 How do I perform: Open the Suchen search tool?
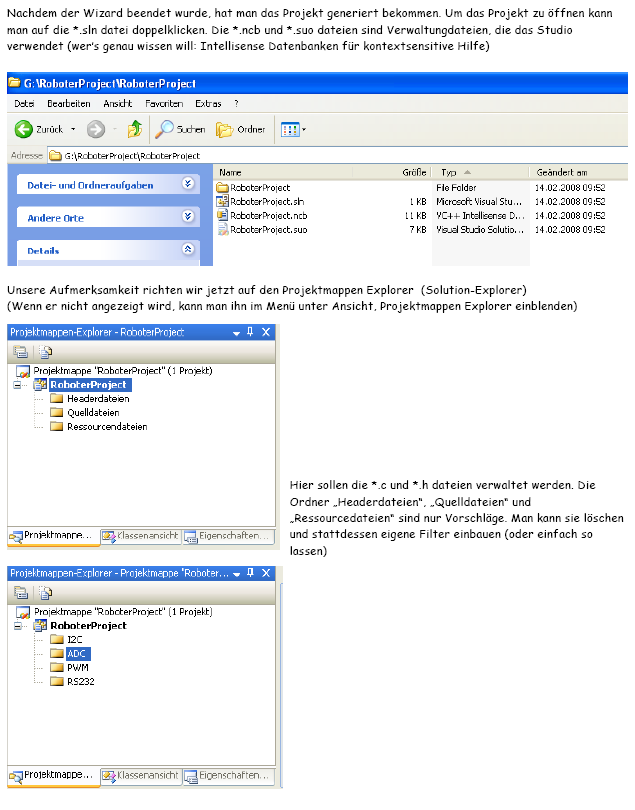pos(180,129)
